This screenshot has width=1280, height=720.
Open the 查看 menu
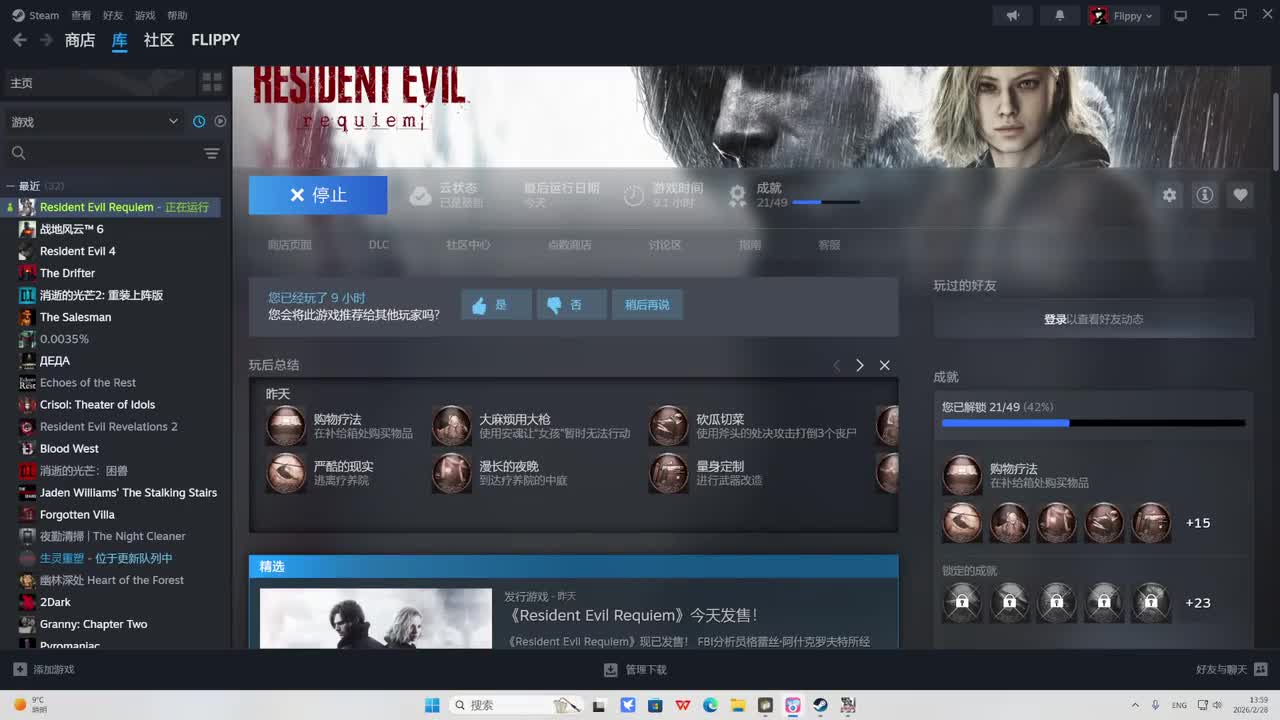pos(81,15)
